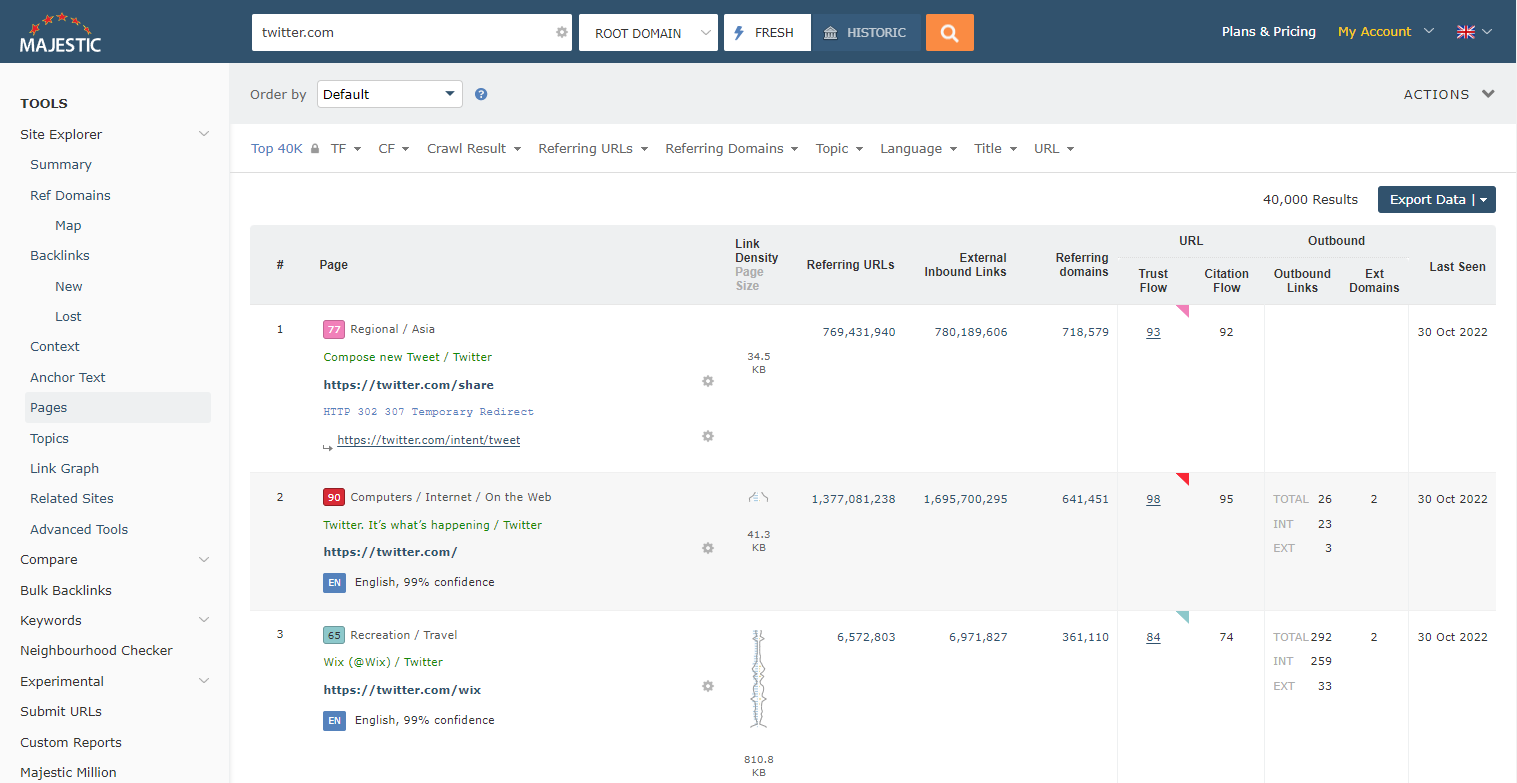
Task: Click the link density chart for twitter.com/wix
Action: coord(758,678)
